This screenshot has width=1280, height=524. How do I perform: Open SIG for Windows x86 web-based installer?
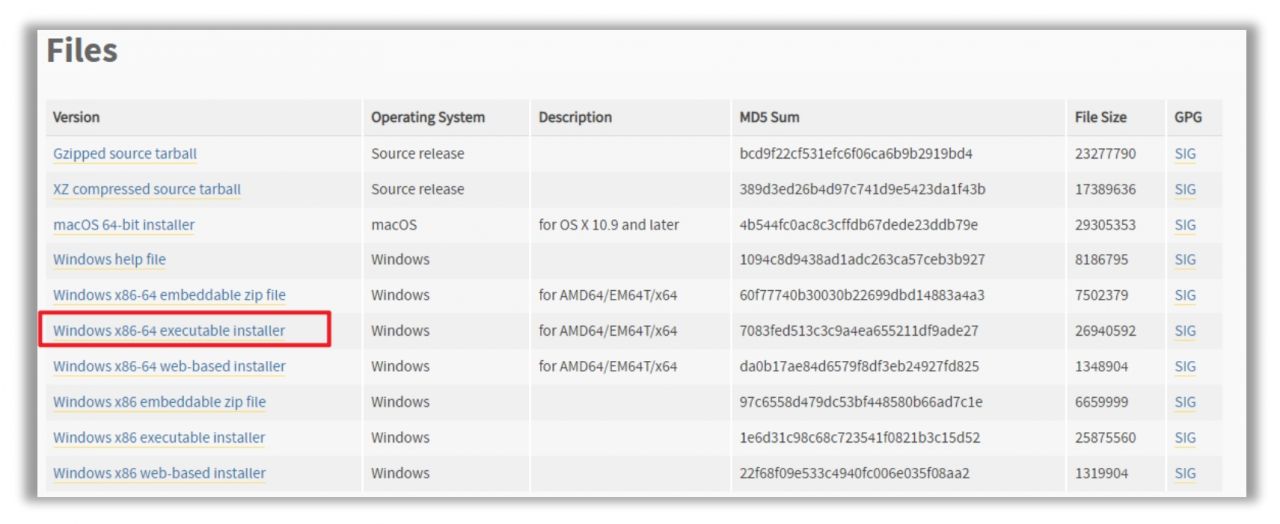click(x=1185, y=473)
